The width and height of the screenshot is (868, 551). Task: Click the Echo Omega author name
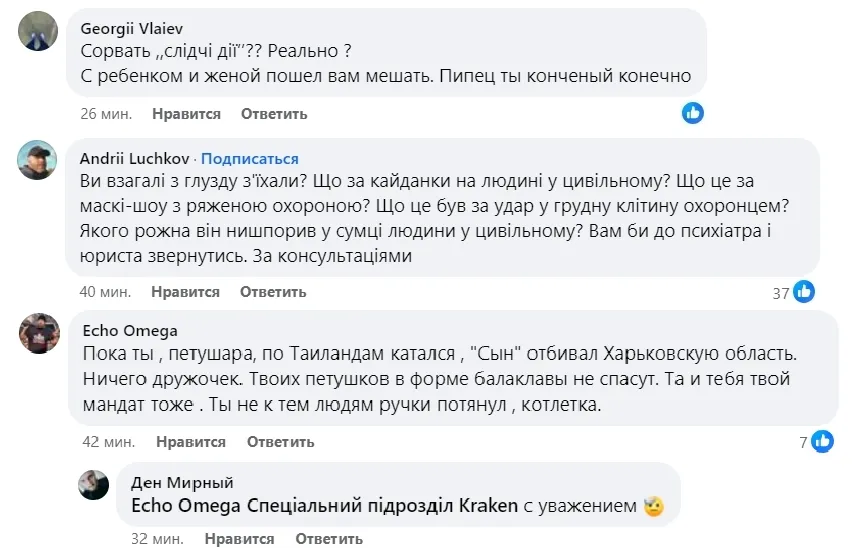pyautogui.click(x=121, y=329)
